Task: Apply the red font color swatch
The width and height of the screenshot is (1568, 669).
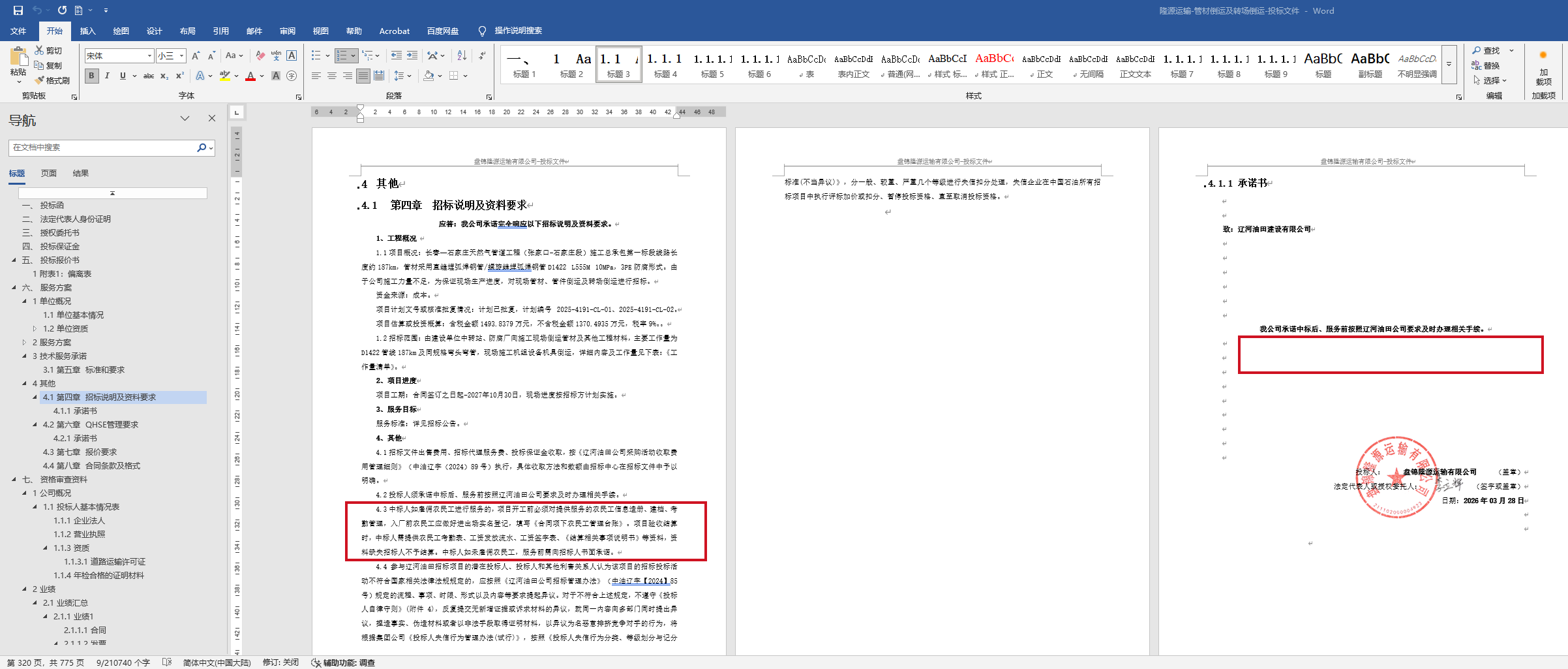Action: pos(250,76)
